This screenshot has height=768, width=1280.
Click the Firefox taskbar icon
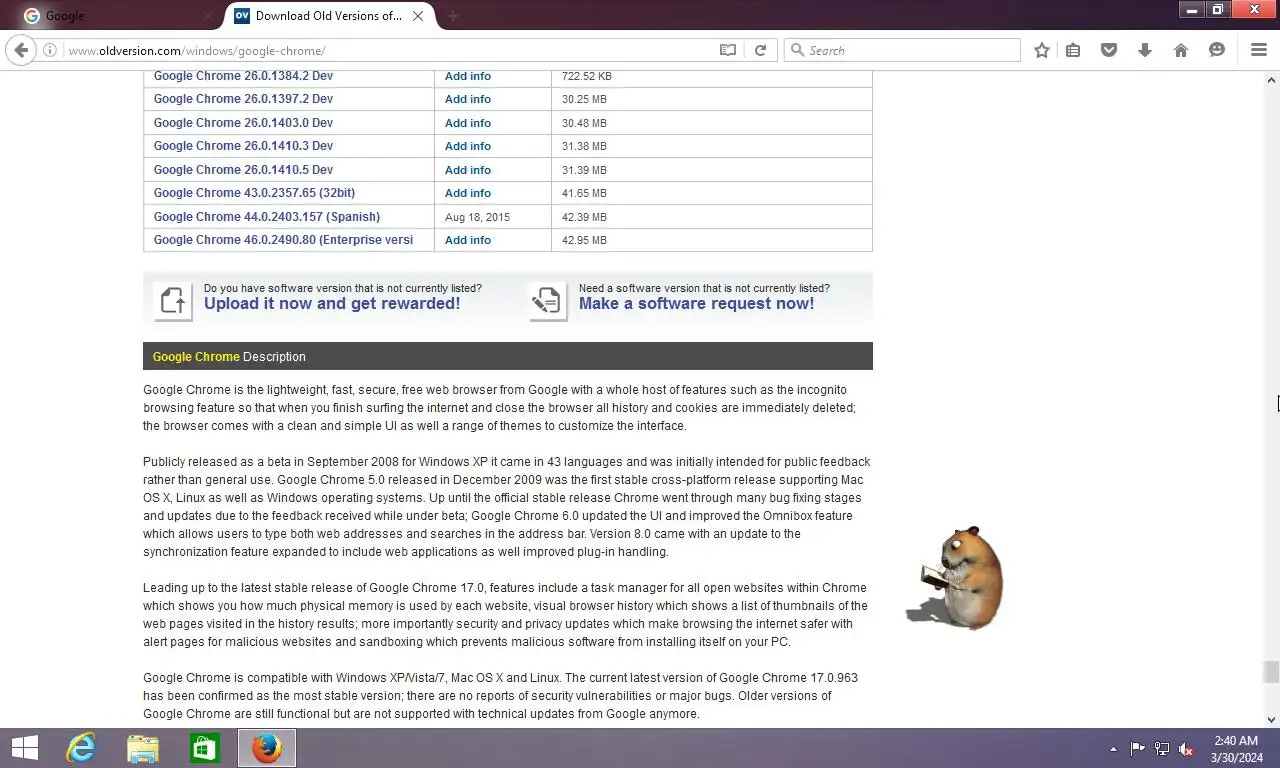pos(267,748)
